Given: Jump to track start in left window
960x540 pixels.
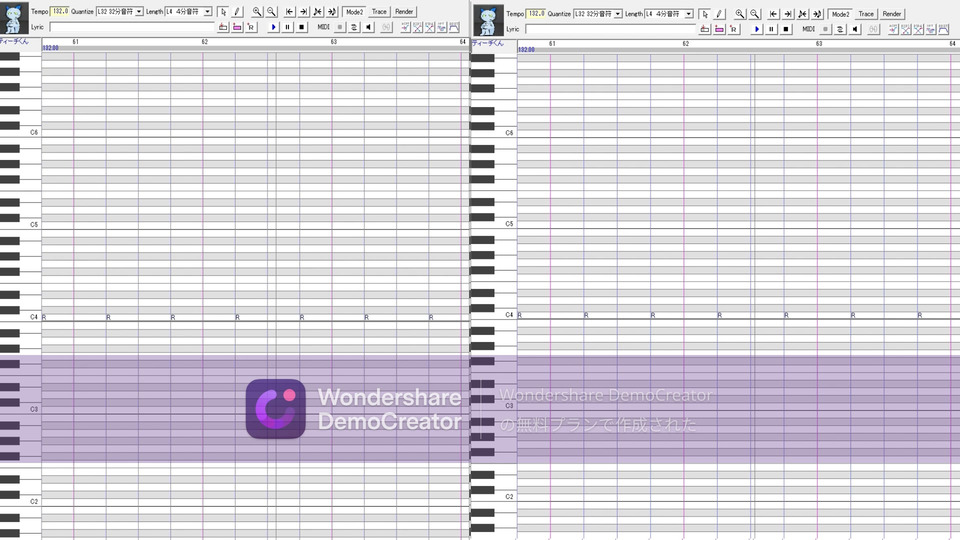Looking at the screenshot, I should tap(289, 12).
